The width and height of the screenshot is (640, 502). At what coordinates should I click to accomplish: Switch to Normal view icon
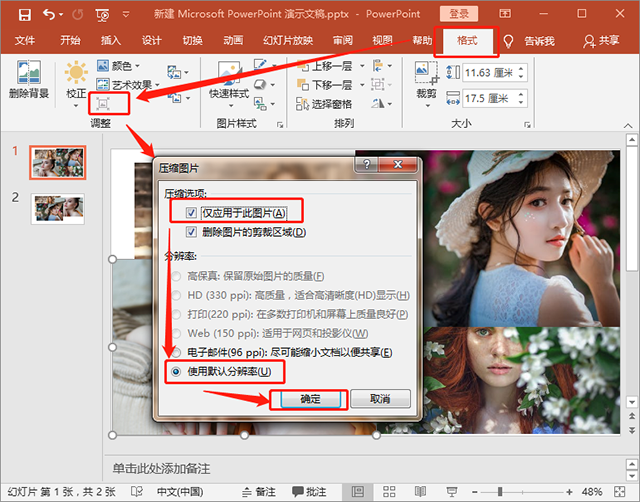pyautogui.click(x=358, y=491)
